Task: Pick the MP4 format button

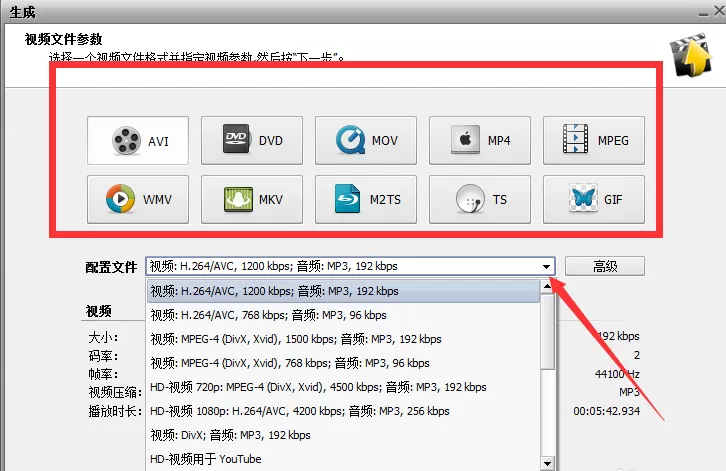Action: coord(480,140)
